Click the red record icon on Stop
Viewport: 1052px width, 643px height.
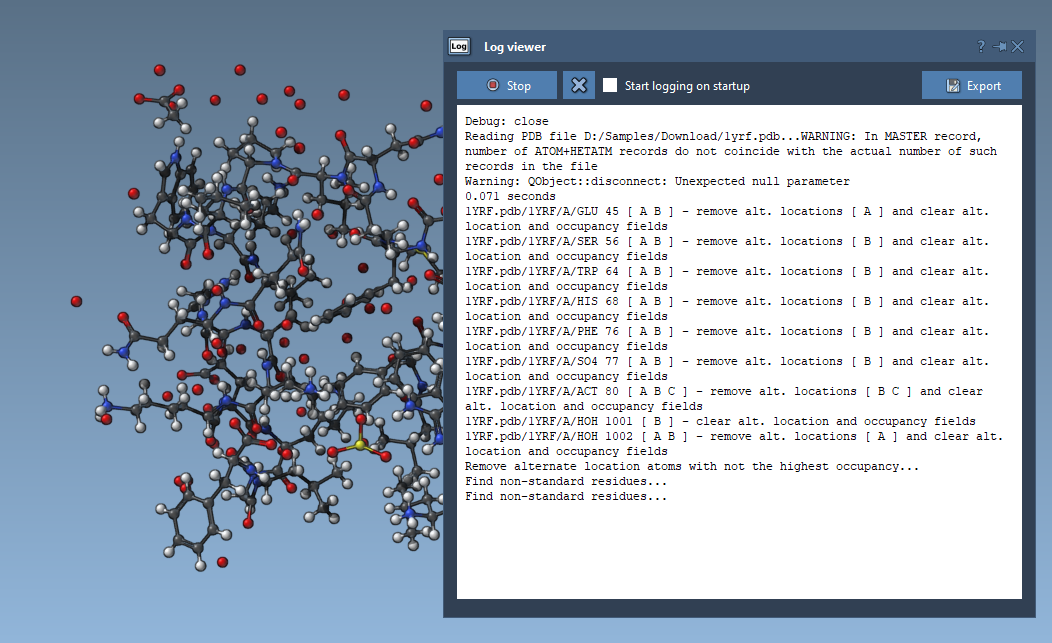[492, 86]
